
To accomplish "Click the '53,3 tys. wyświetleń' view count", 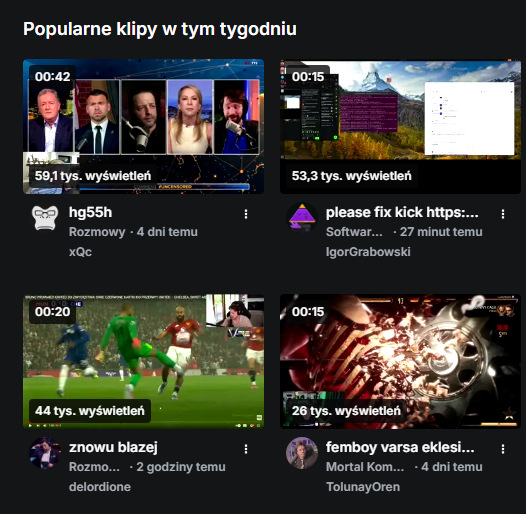I will [351, 176].
